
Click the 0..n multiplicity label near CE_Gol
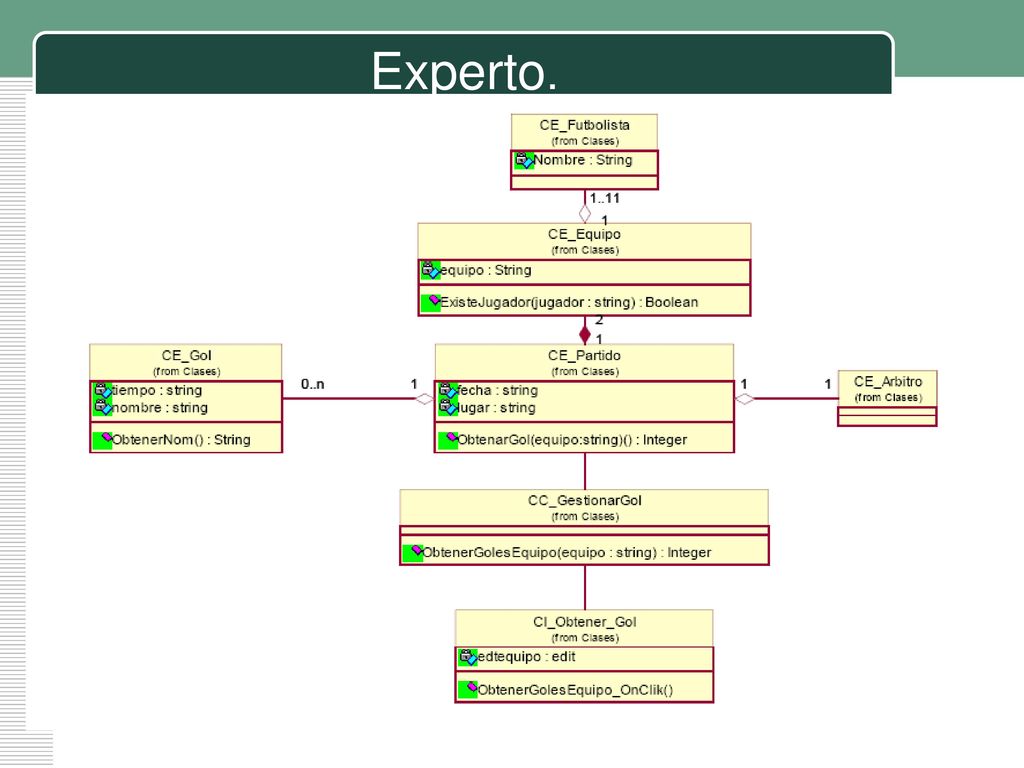coord(313,384)
